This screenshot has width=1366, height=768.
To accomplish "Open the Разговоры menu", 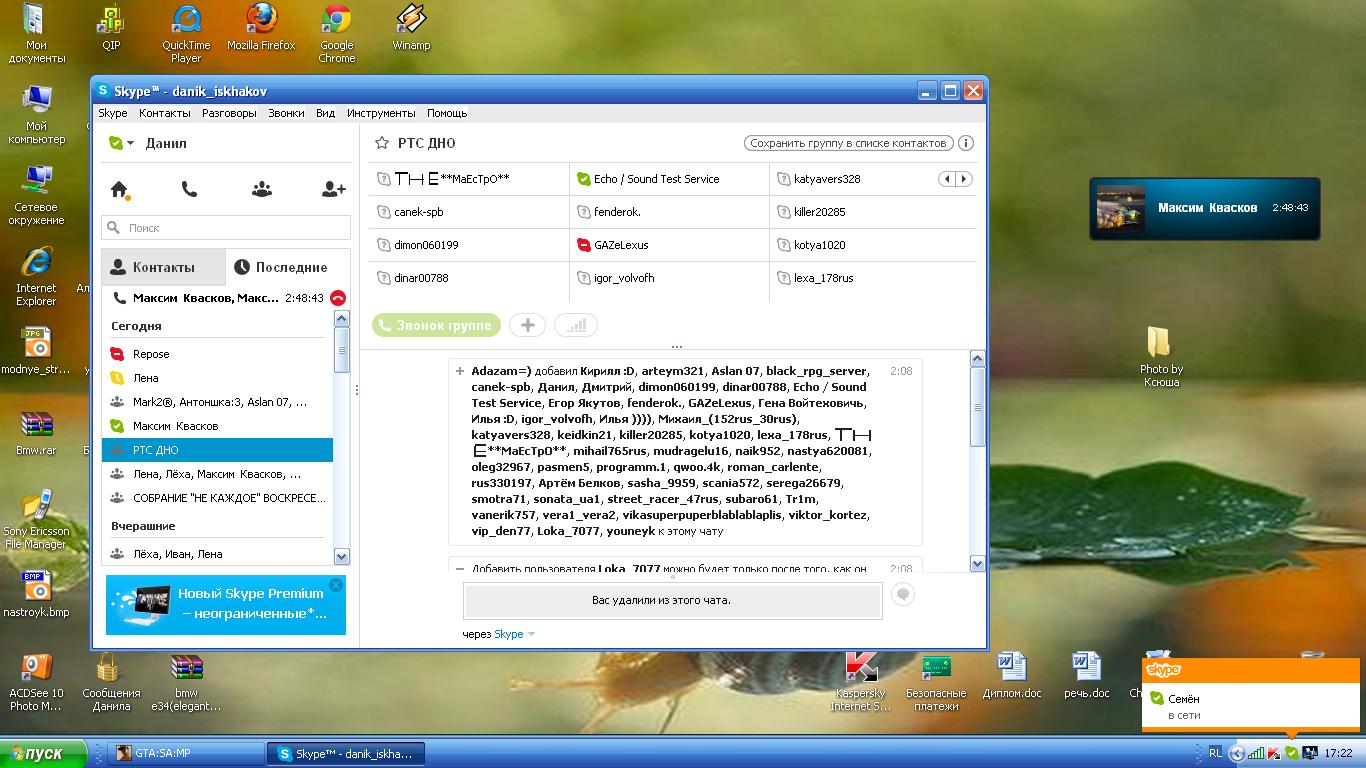I will pyautogui.click(x=229, y=113).
